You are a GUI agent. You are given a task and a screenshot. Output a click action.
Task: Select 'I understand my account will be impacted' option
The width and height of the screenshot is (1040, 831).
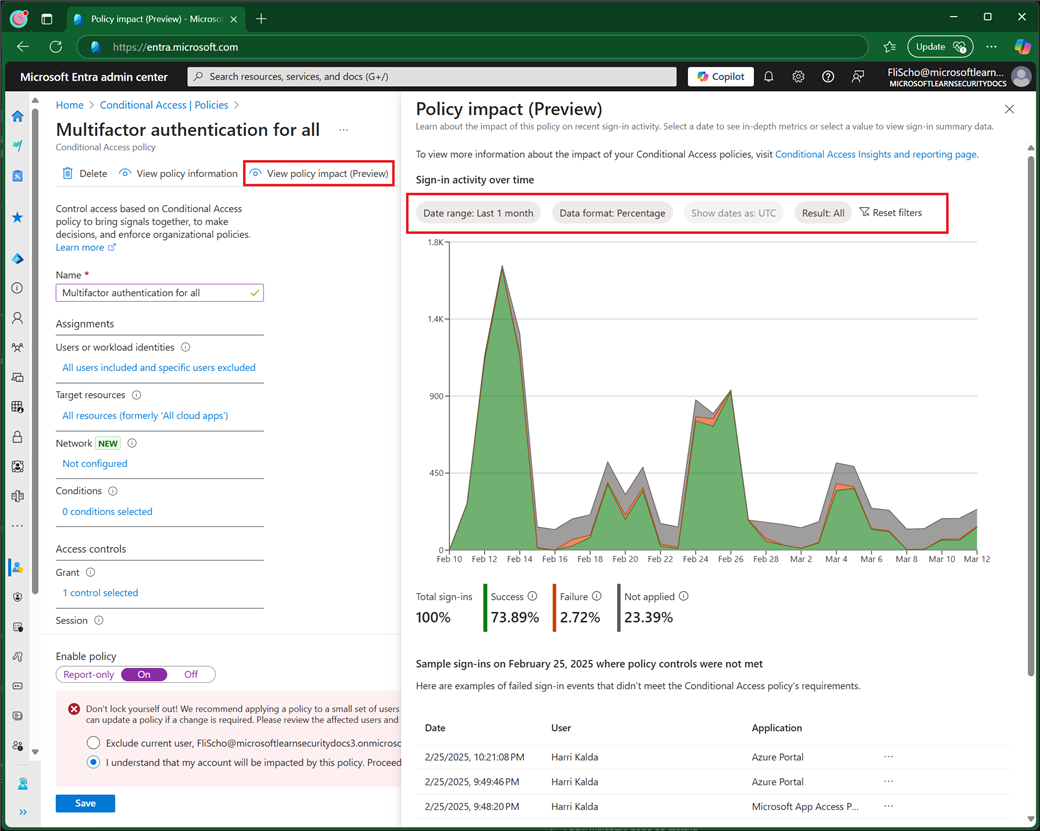(x=93, y=762)
